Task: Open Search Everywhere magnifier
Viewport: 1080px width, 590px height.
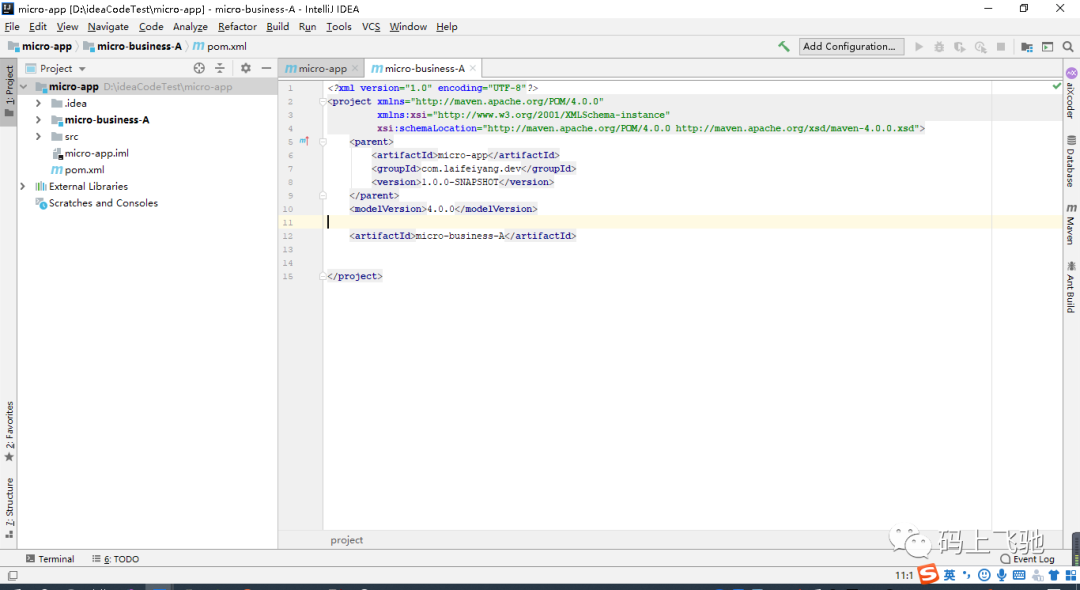Action: (x=1068, y=47)
